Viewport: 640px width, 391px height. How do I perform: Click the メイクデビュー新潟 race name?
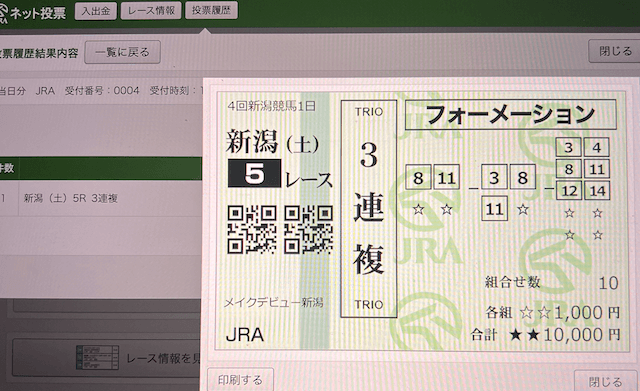click(x=273, y=302)
